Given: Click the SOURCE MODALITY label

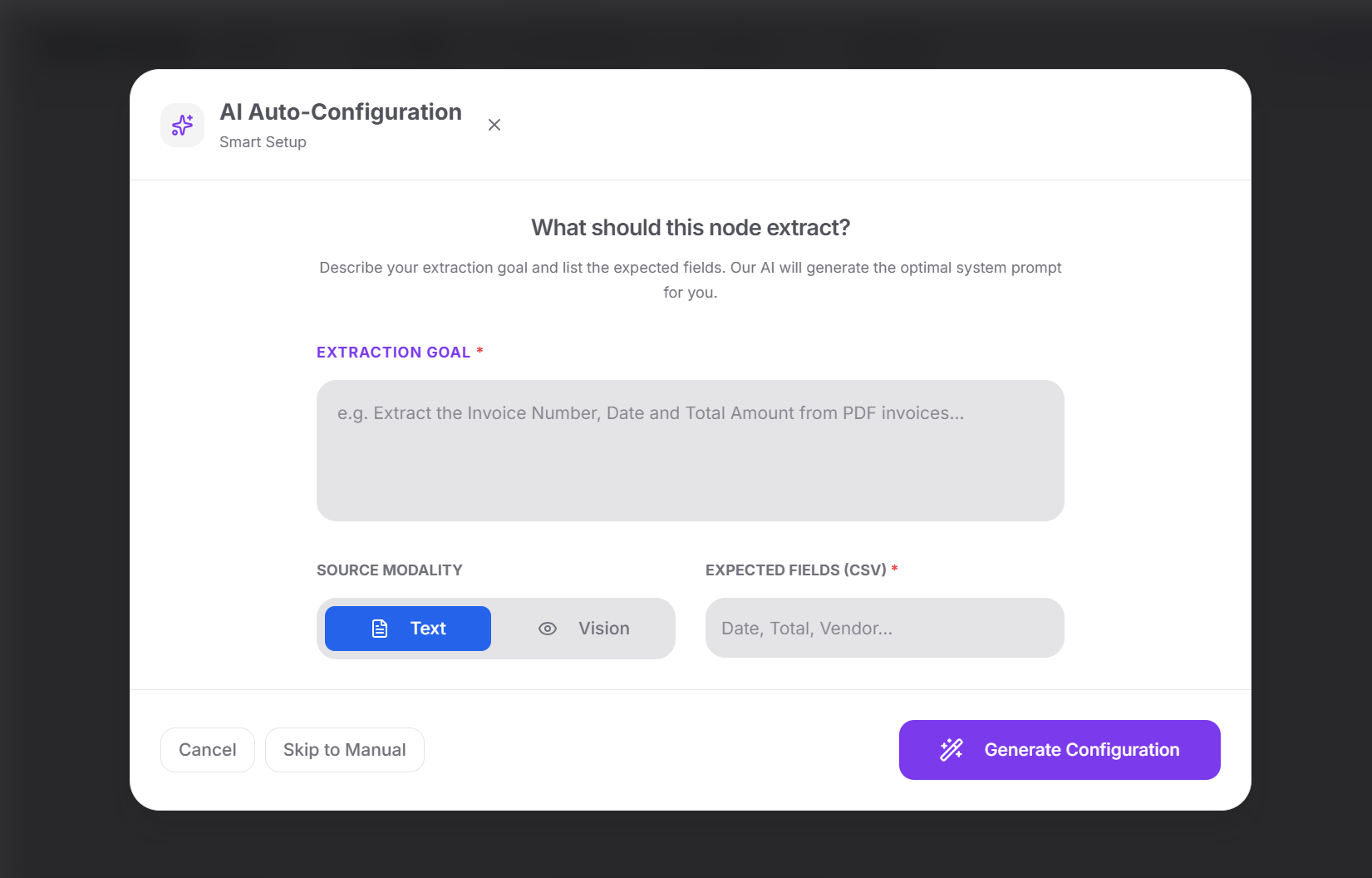Looking at the screenshot, I should pyautogui.click(x=389, y=570).
